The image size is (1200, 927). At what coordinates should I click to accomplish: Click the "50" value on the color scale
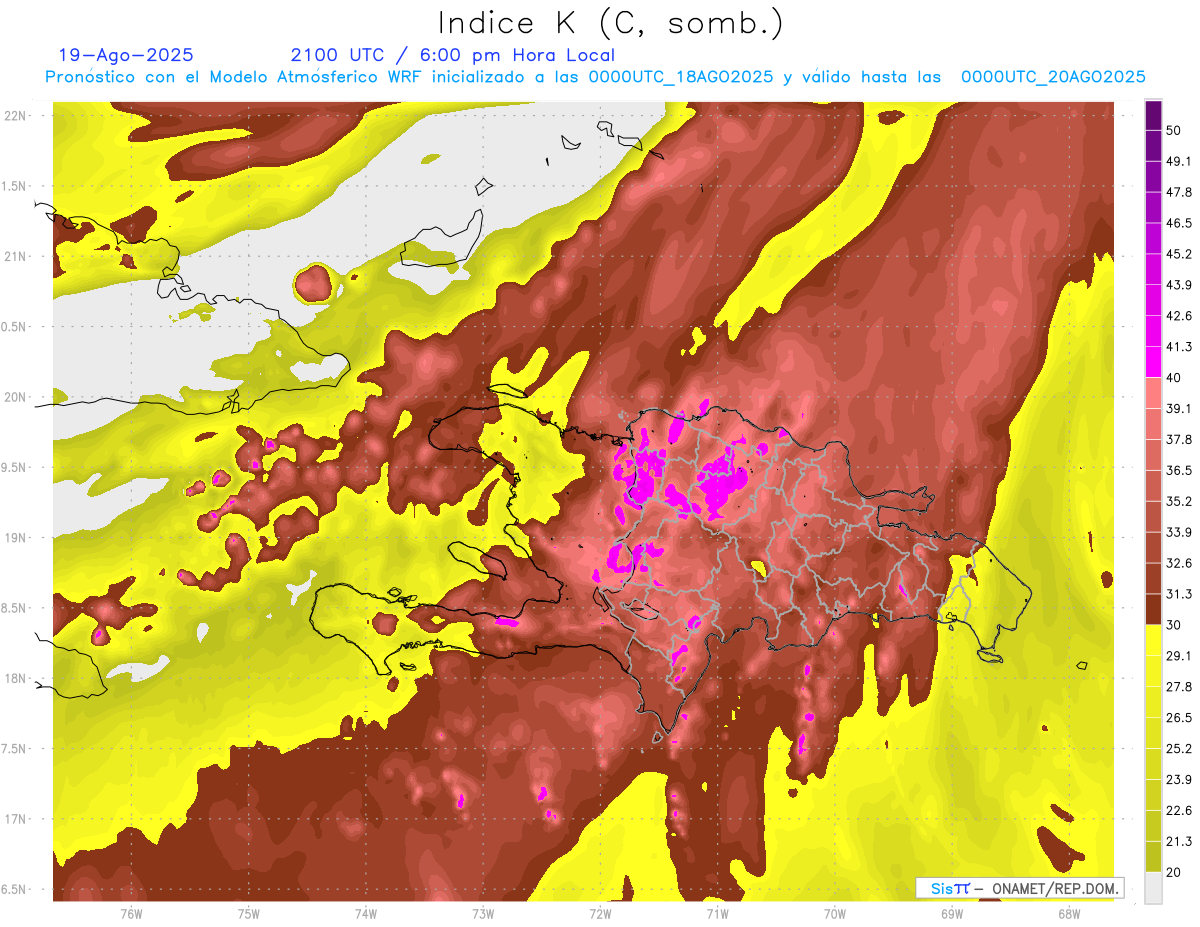click(1174, 130)
